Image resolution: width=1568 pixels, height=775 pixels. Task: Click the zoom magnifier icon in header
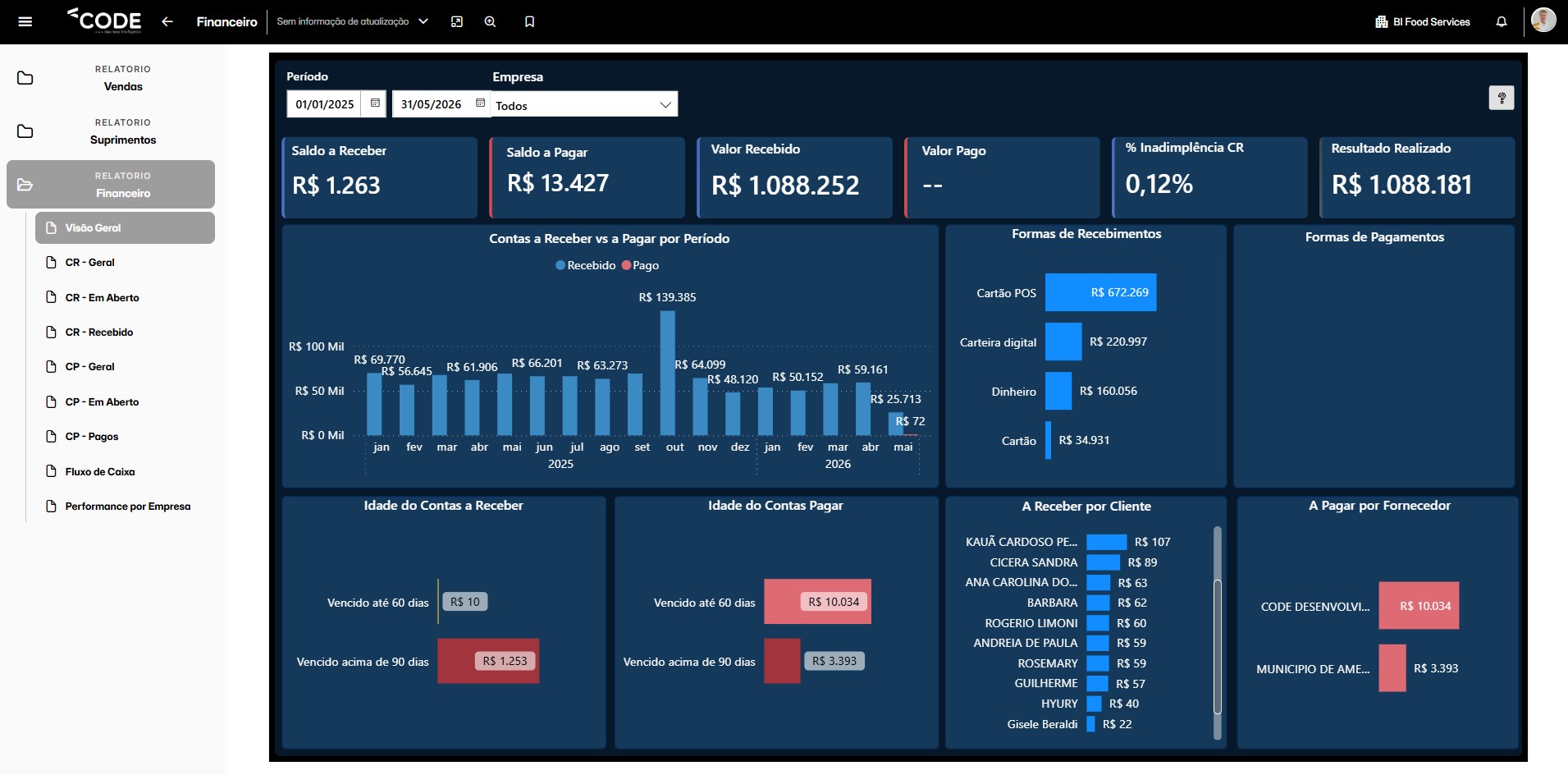(x=490, y=22)
